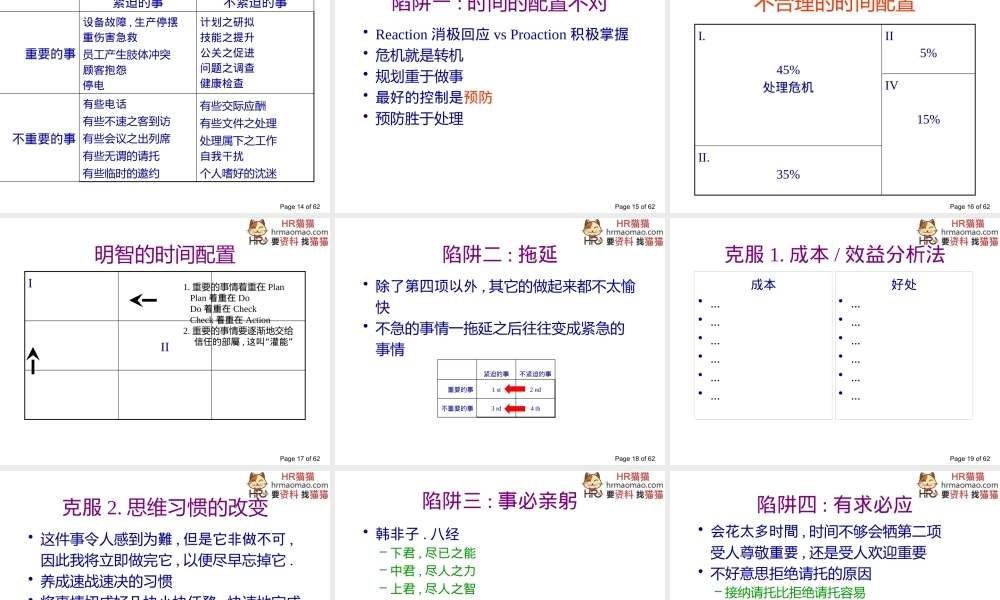Click the text 处理属下之工作
The width and height of the screenshot is (1000, 600).
[238, 140]
